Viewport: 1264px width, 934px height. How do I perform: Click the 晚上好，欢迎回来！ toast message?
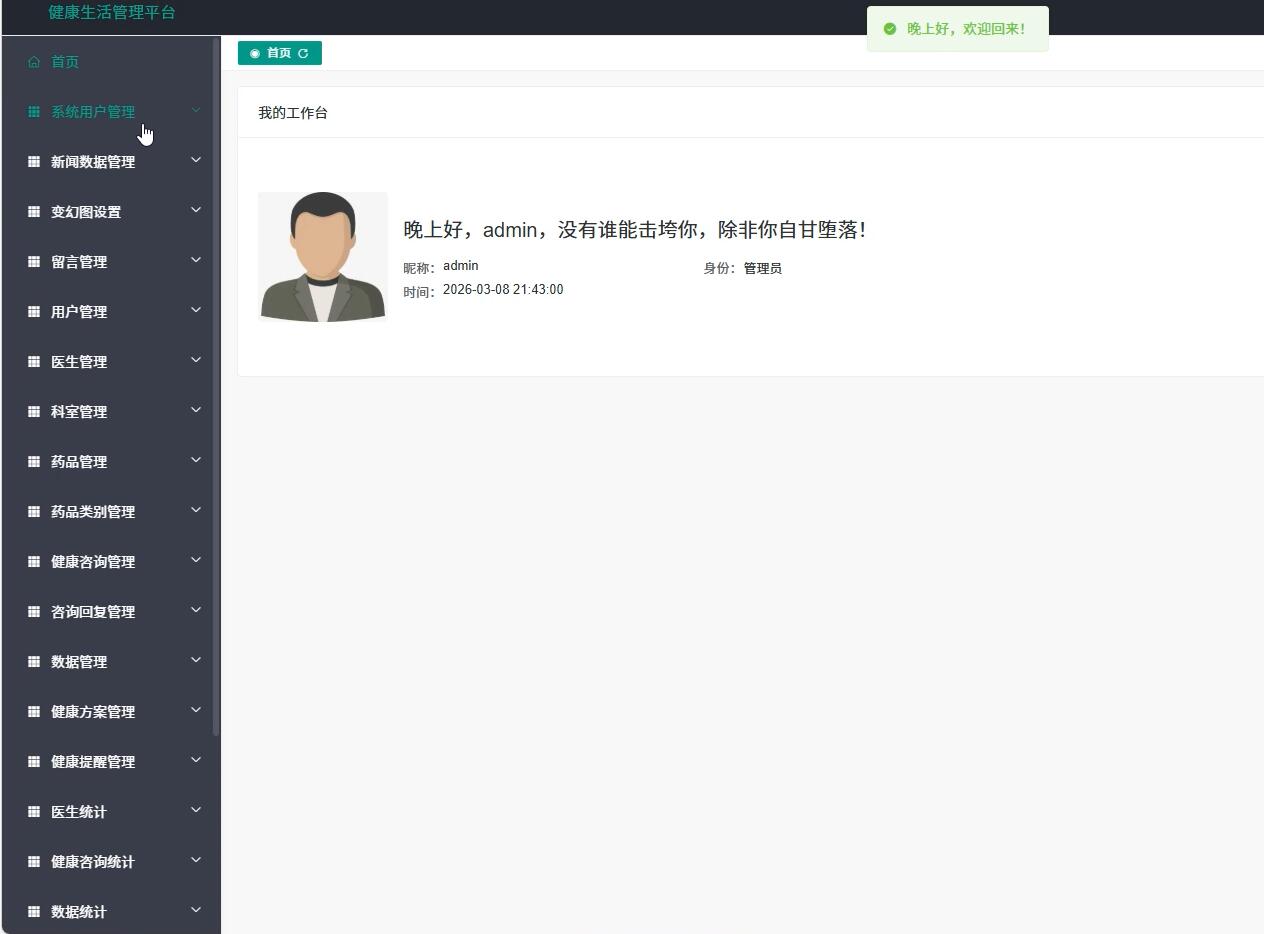click(966, 29)
